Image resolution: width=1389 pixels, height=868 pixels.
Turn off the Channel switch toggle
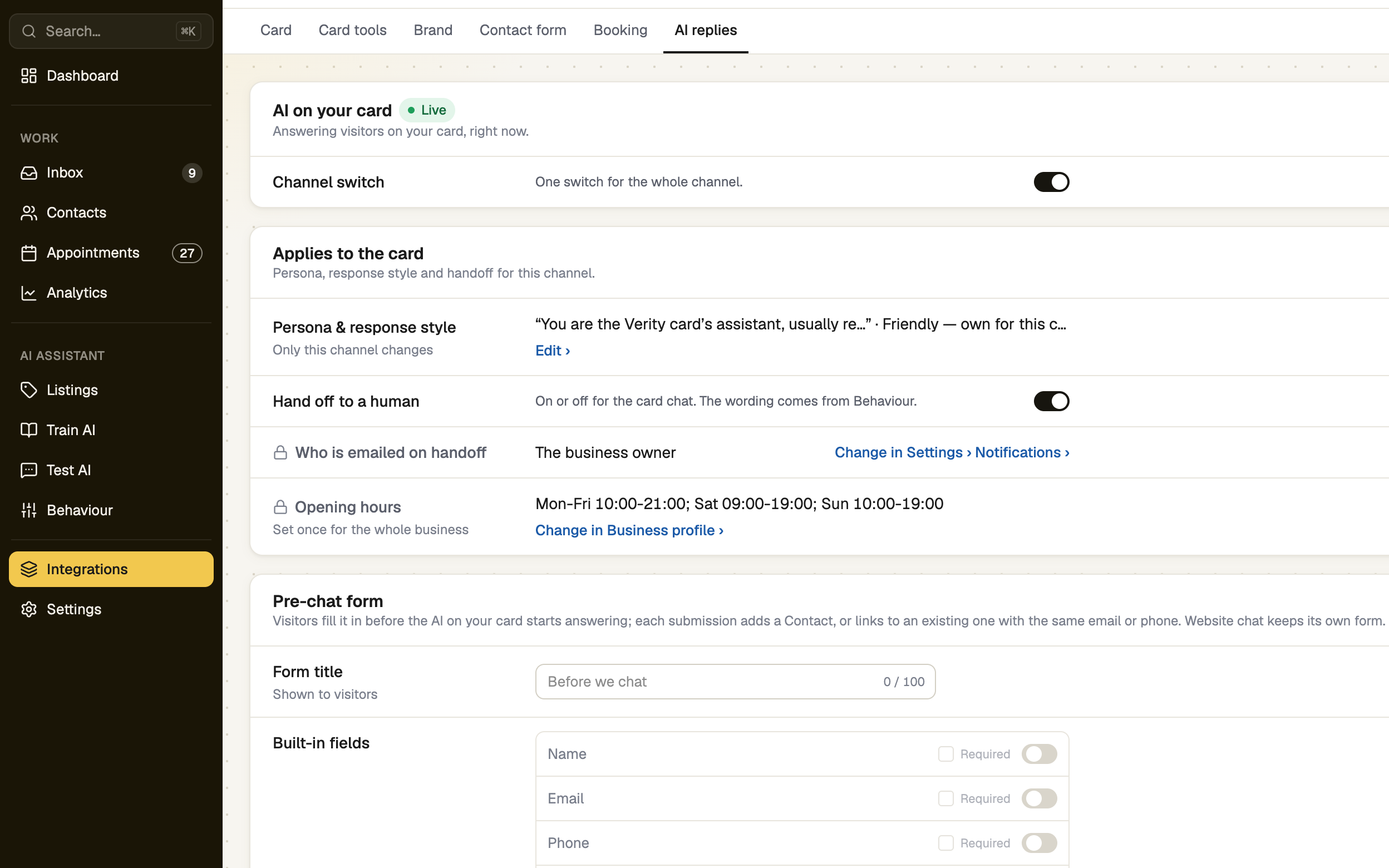1052,182
